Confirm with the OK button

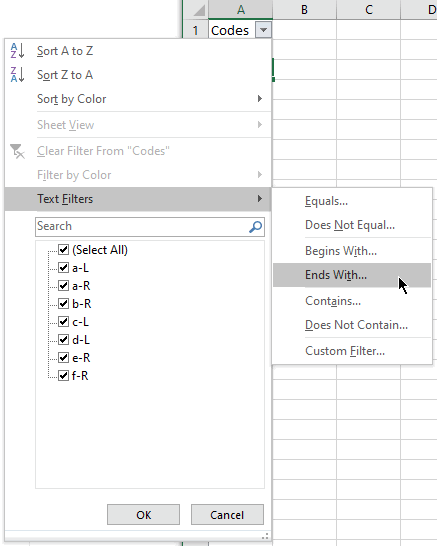(x=143, y=515)
